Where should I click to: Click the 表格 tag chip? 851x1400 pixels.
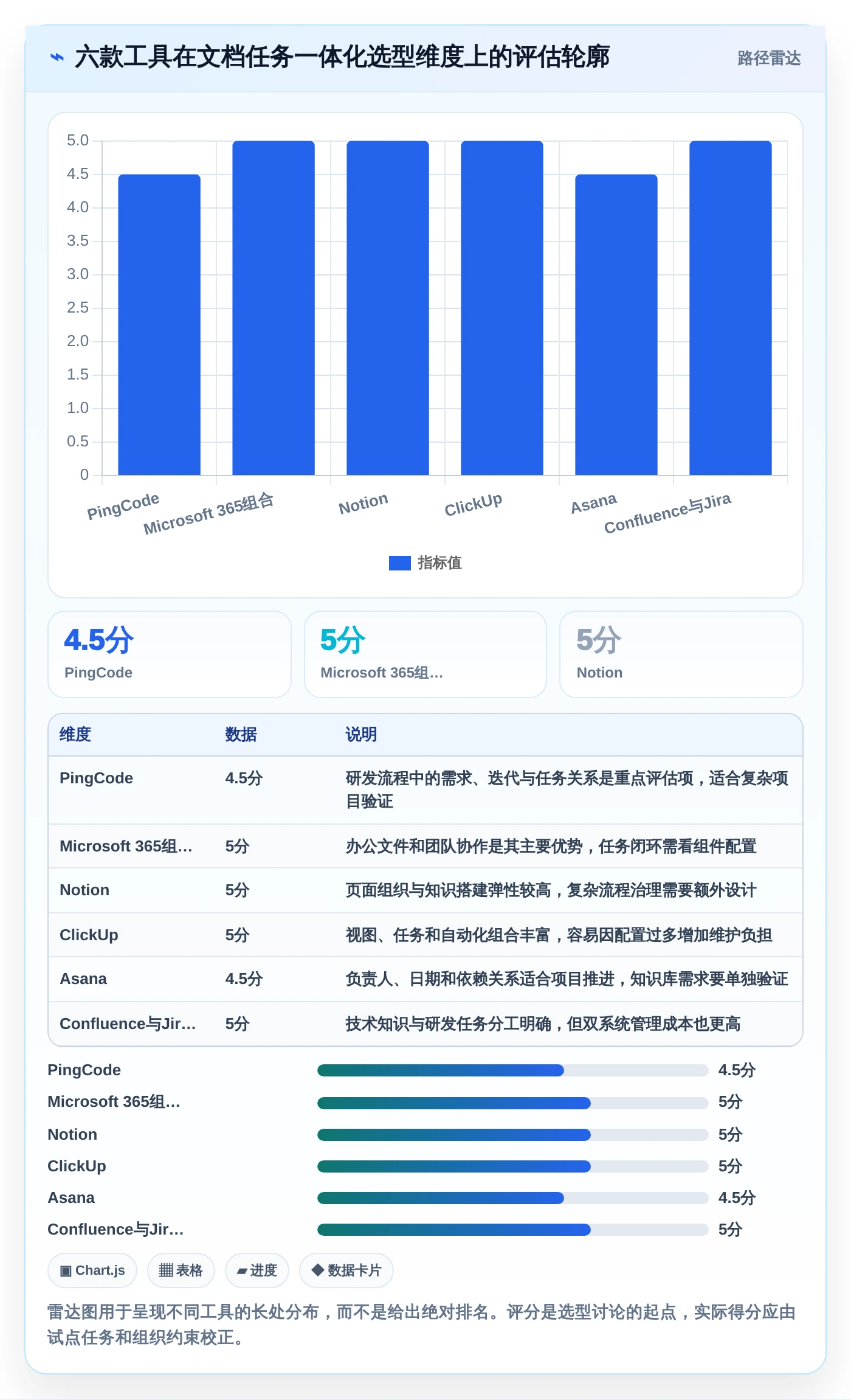point(181,1270)
